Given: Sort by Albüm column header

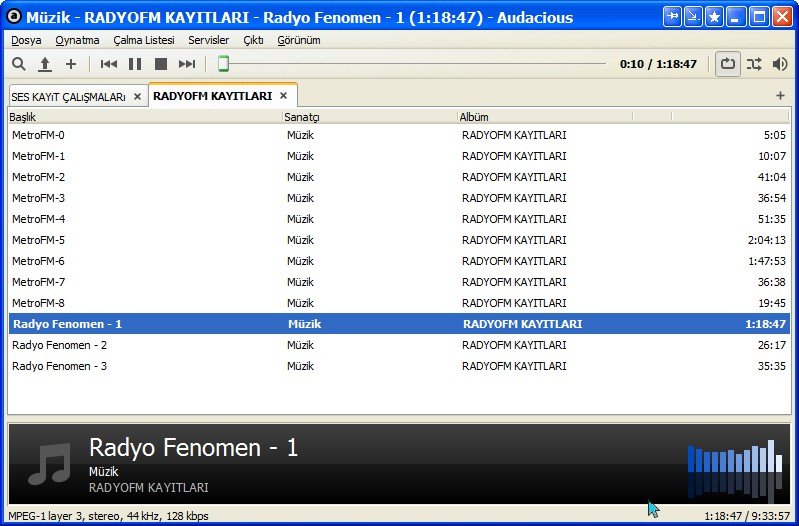Looking at the screenshot, I should click(x=545, y=117).
